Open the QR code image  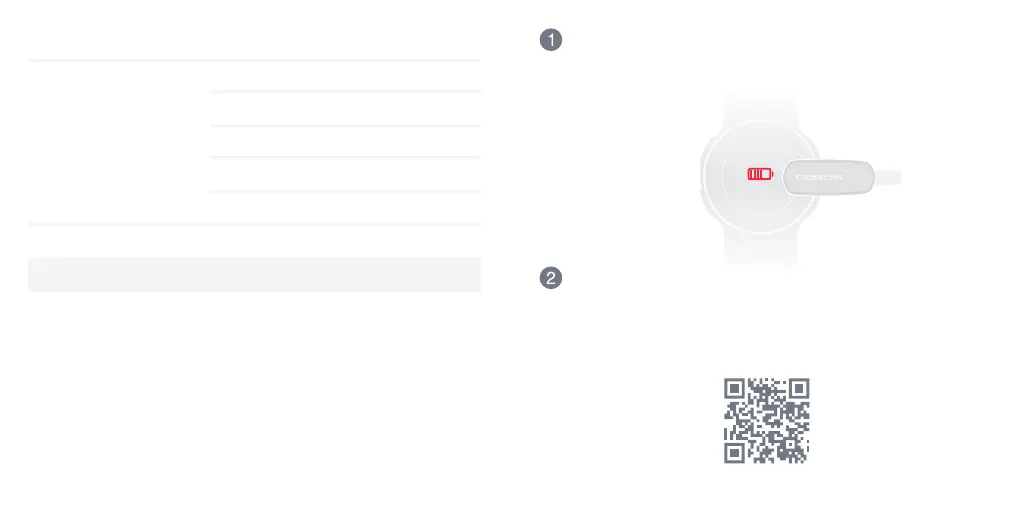click(766, 421)
